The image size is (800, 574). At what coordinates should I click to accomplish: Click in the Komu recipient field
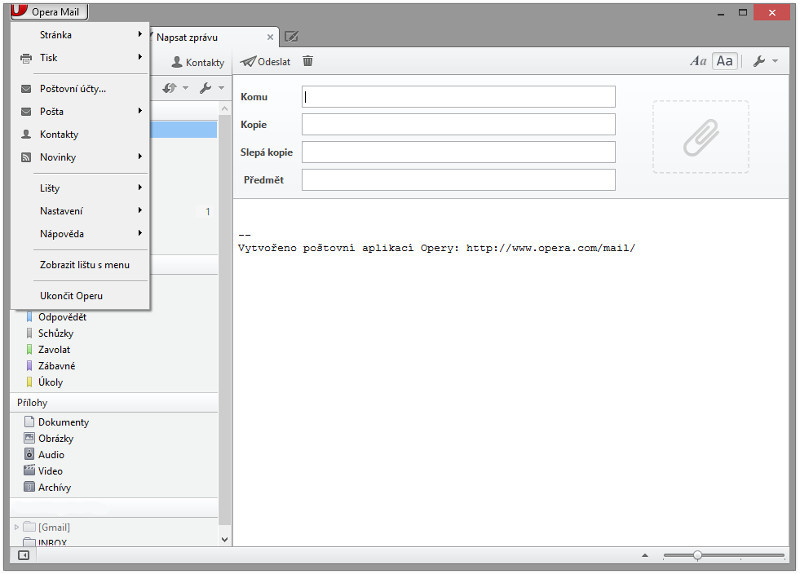[459, 97]
